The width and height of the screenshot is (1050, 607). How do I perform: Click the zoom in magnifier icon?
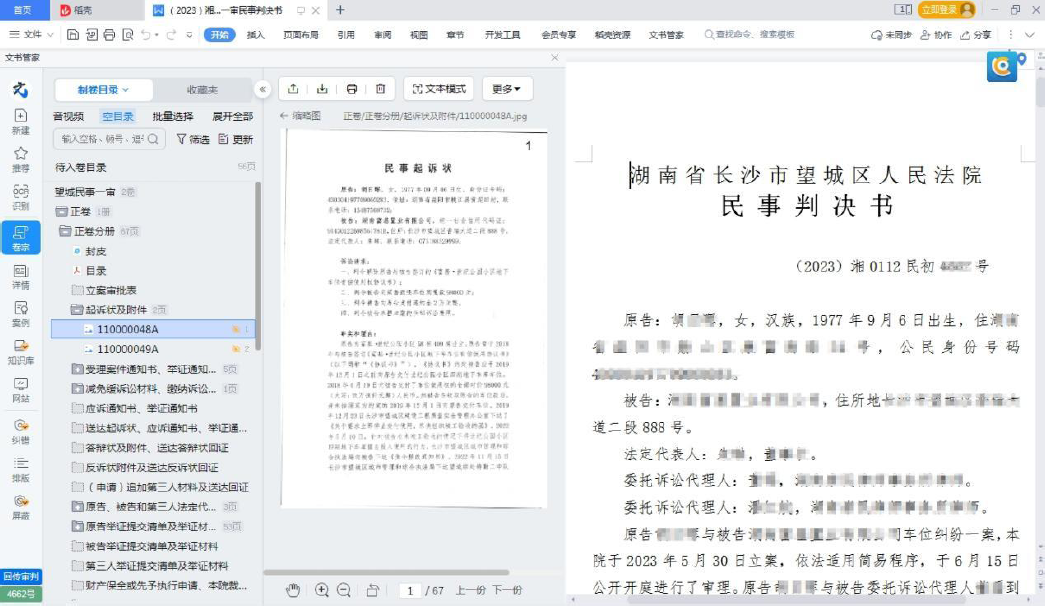pyautogui.click(x=322, y=590)
